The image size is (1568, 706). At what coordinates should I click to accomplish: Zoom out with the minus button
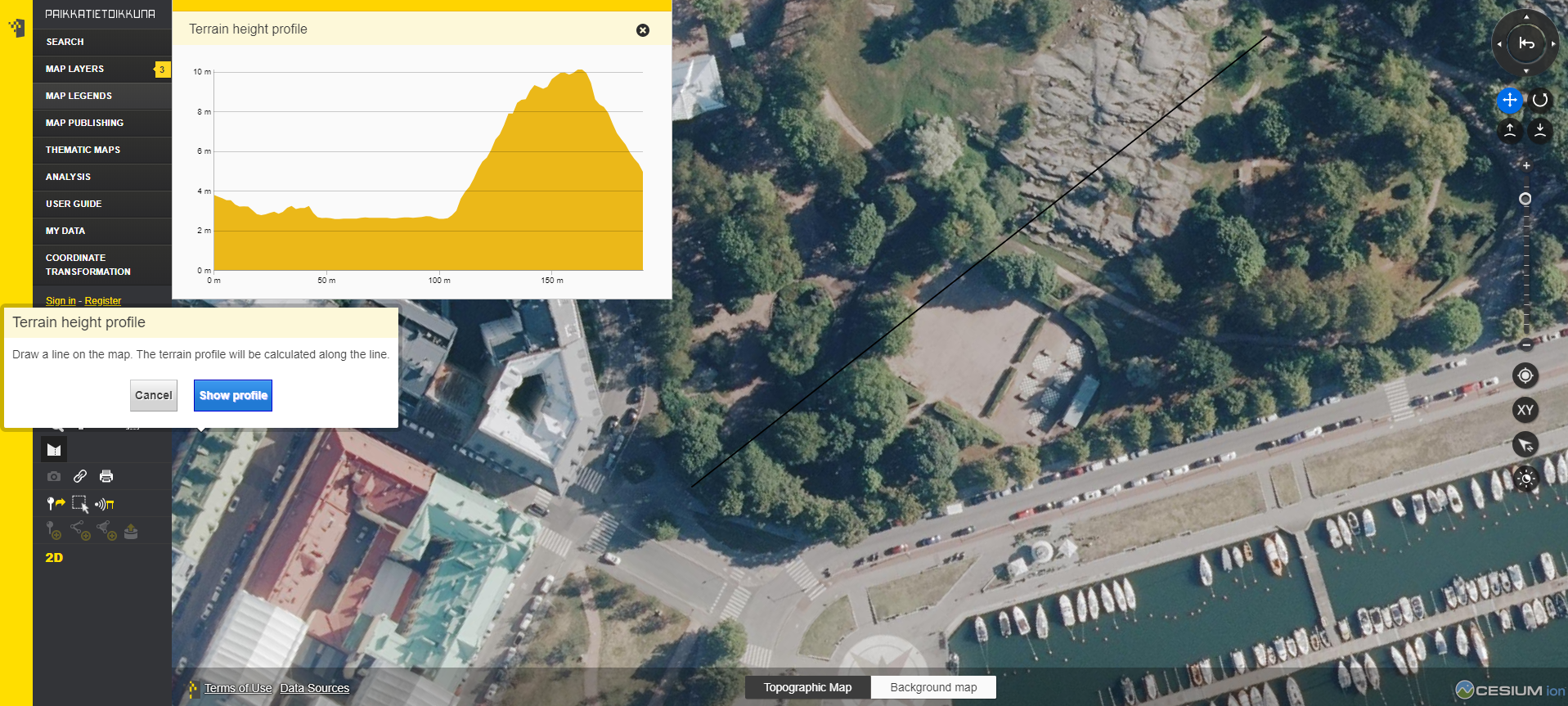(x=1526, y=344)
